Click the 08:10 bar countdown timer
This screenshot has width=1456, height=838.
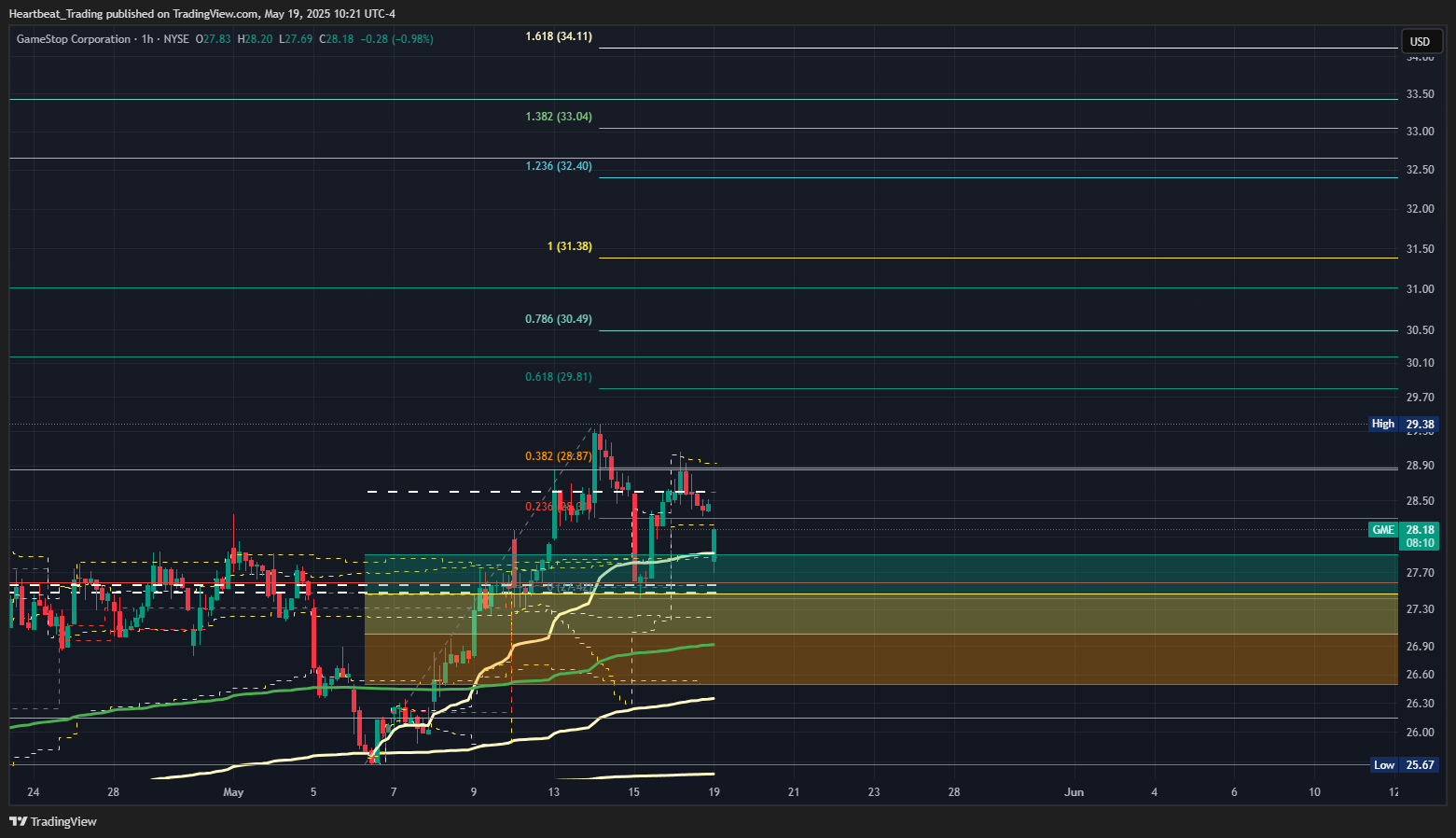(x=1421, y=543)
